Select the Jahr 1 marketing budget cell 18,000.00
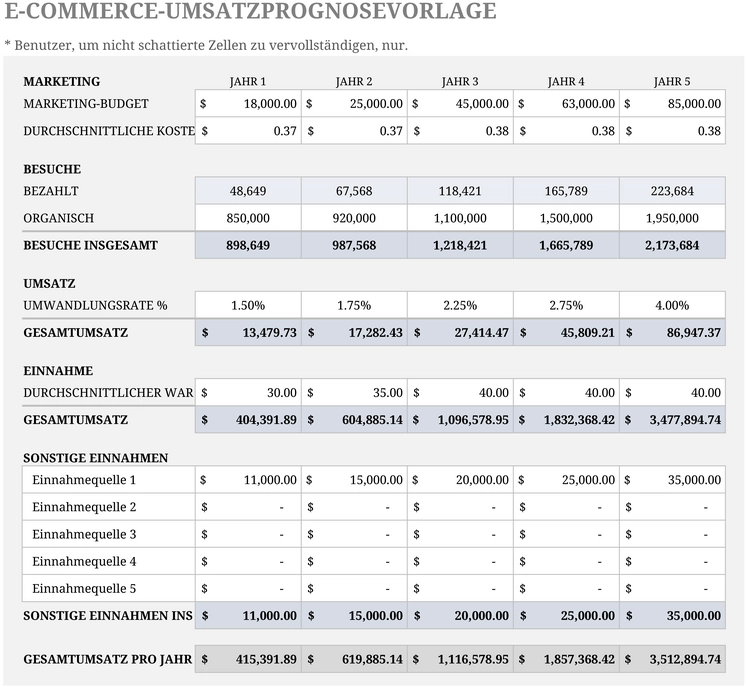The width and height of the screenshot is (746, 687). coord(248,104)
